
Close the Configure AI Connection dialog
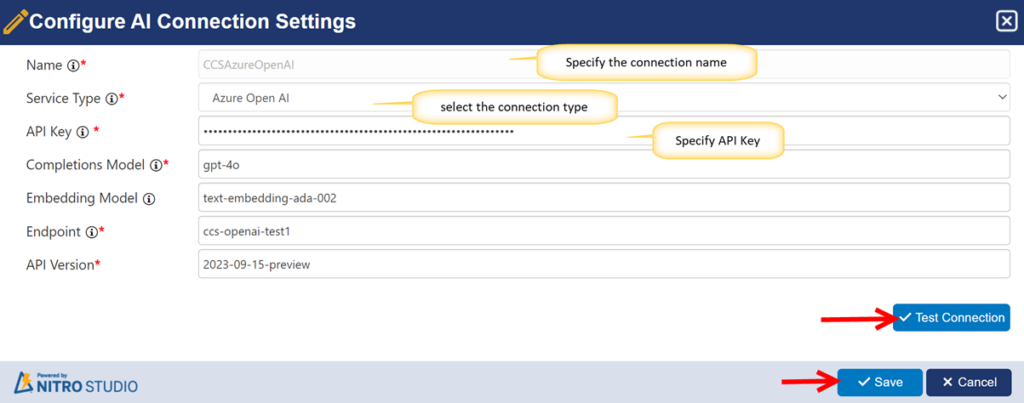(1006, 21)
